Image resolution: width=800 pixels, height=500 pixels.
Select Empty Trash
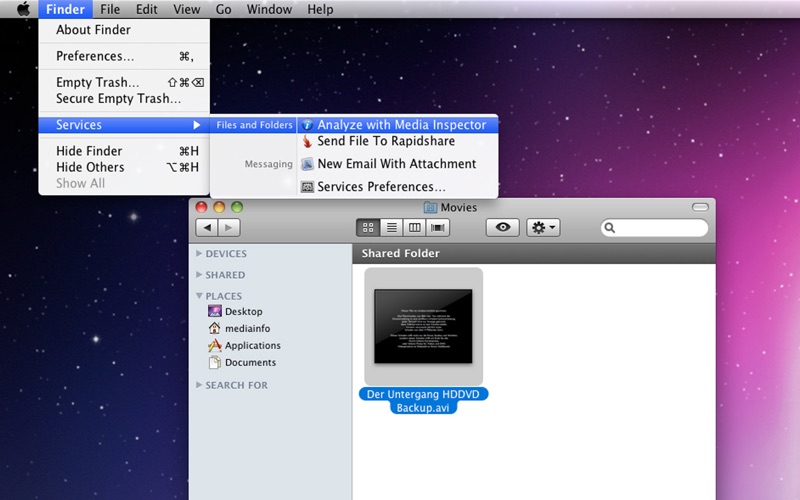124,82
